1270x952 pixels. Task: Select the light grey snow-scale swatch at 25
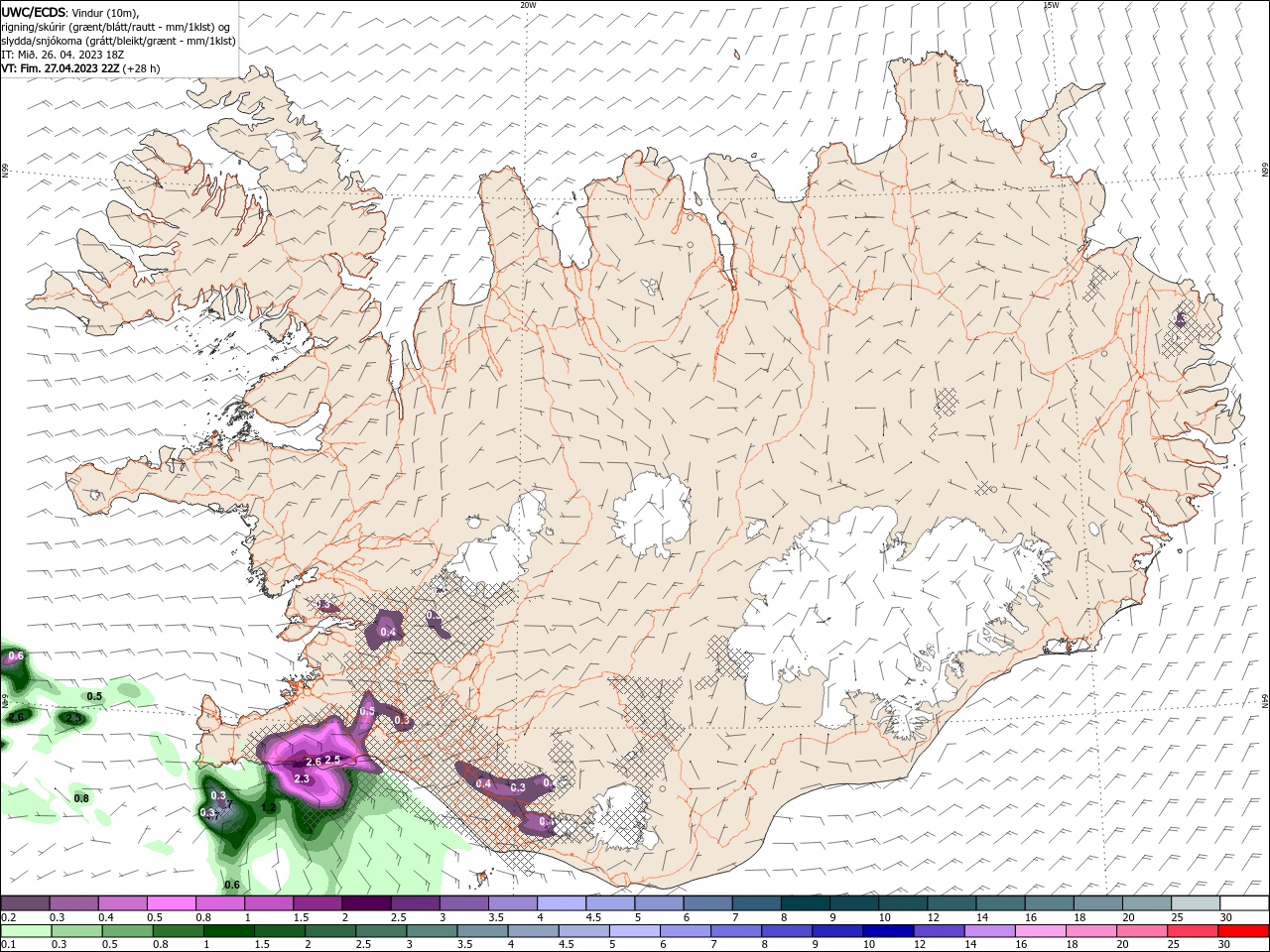coord(1197,903)
